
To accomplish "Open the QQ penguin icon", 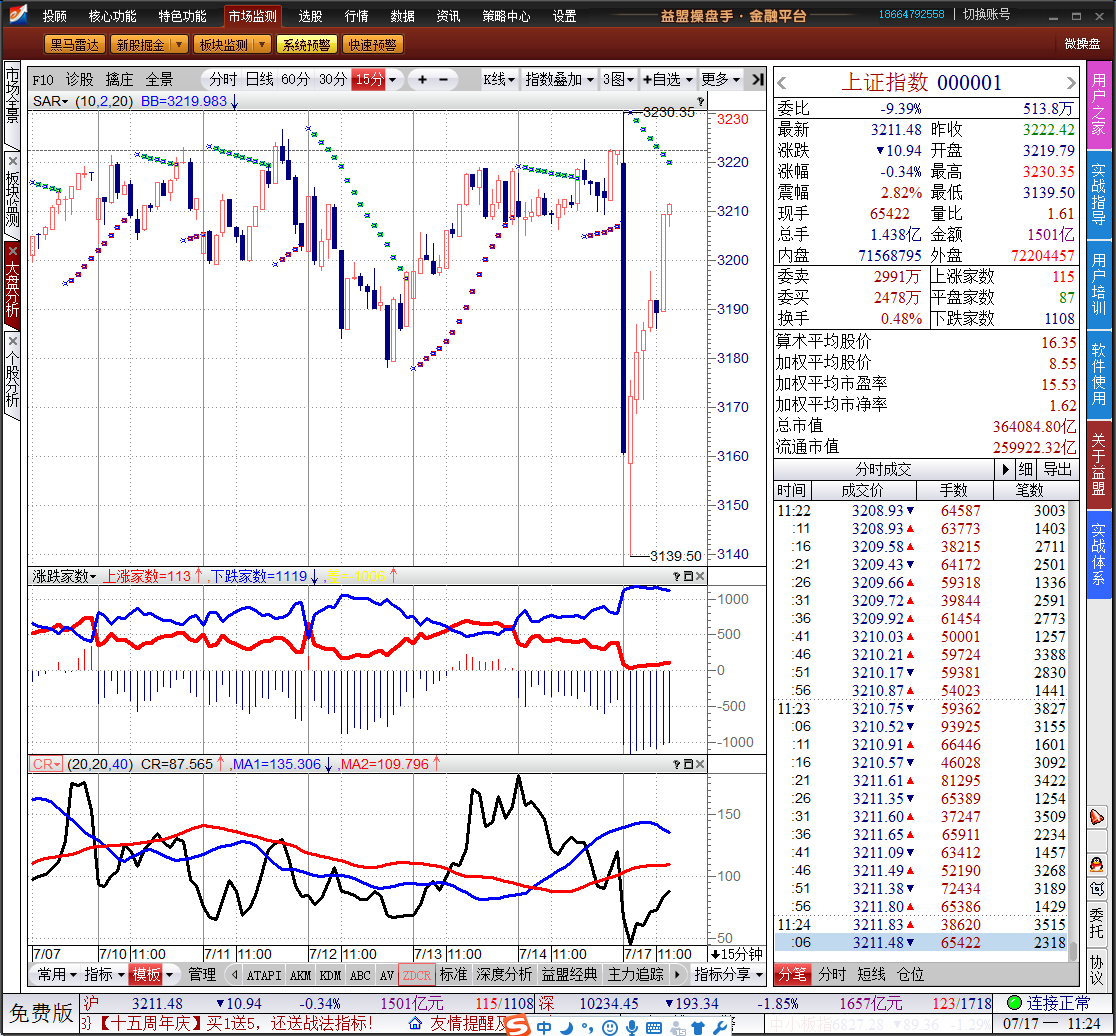I will pyautogui.click(x=1097, y=865).
